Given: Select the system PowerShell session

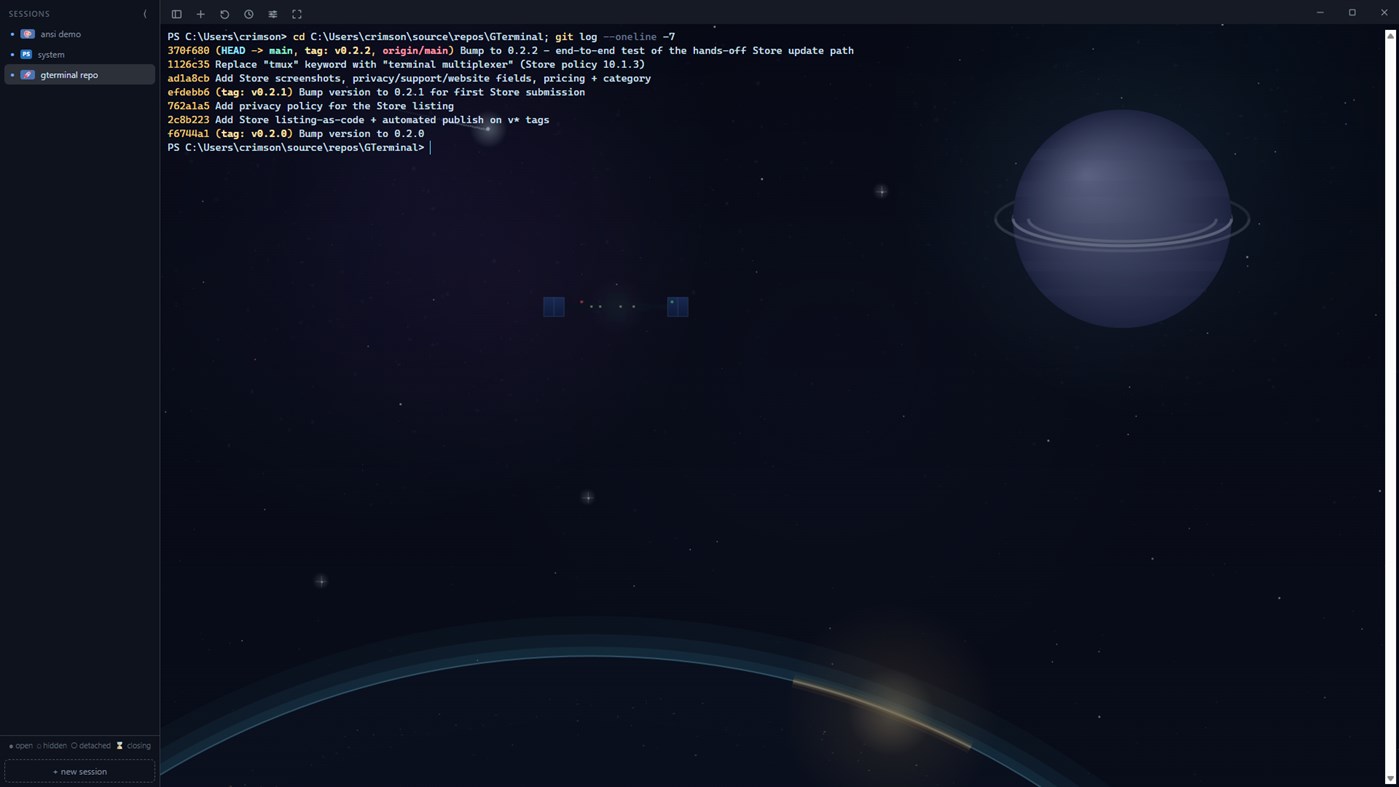Looking at the screenshot, I should coord(80,54).
